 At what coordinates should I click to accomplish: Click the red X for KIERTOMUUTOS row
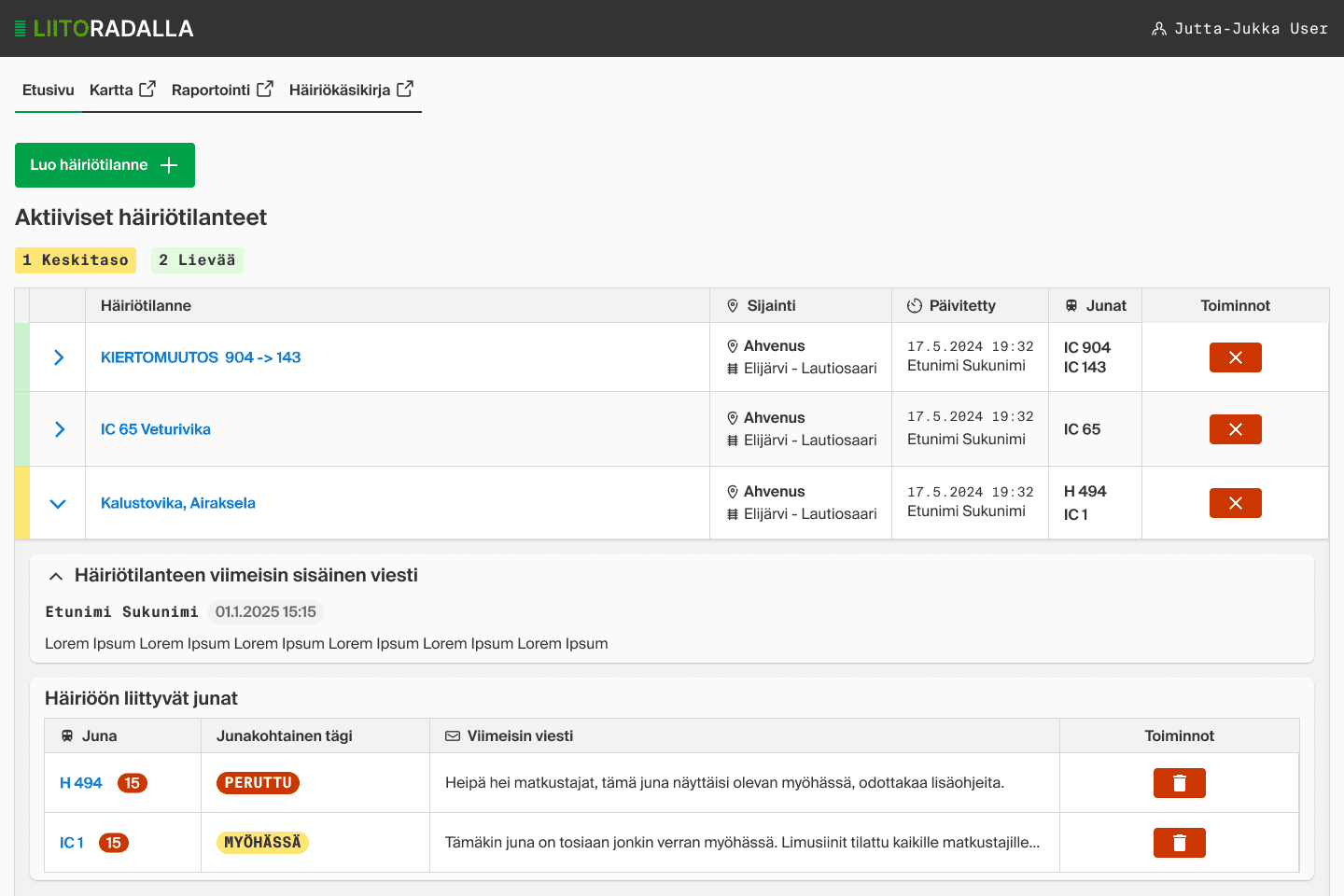click(1235, 357)
